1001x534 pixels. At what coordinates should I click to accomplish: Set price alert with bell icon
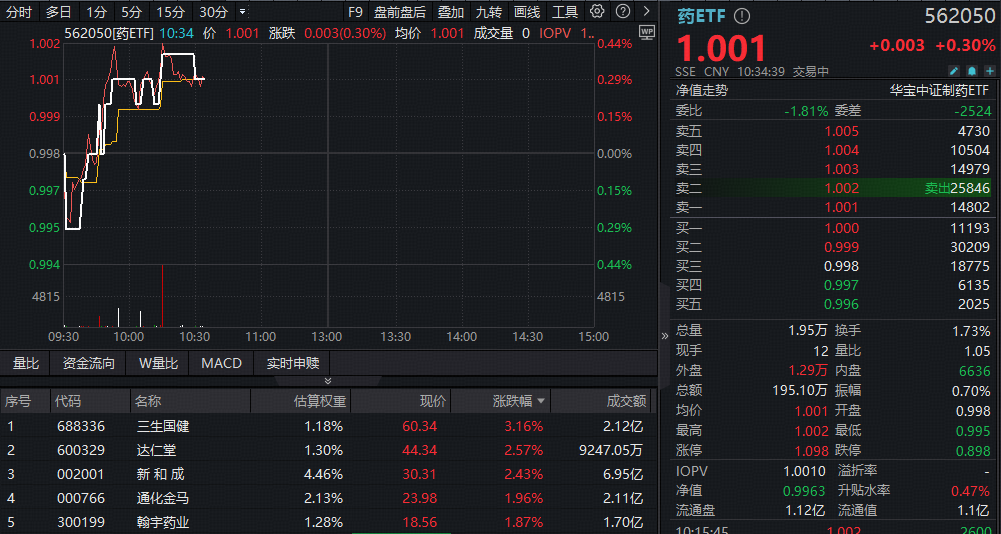tap(972, 71)
